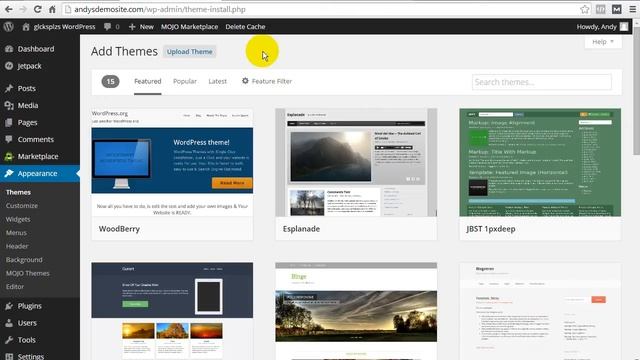Click the browser forward arrow

[x=23, y=9]
